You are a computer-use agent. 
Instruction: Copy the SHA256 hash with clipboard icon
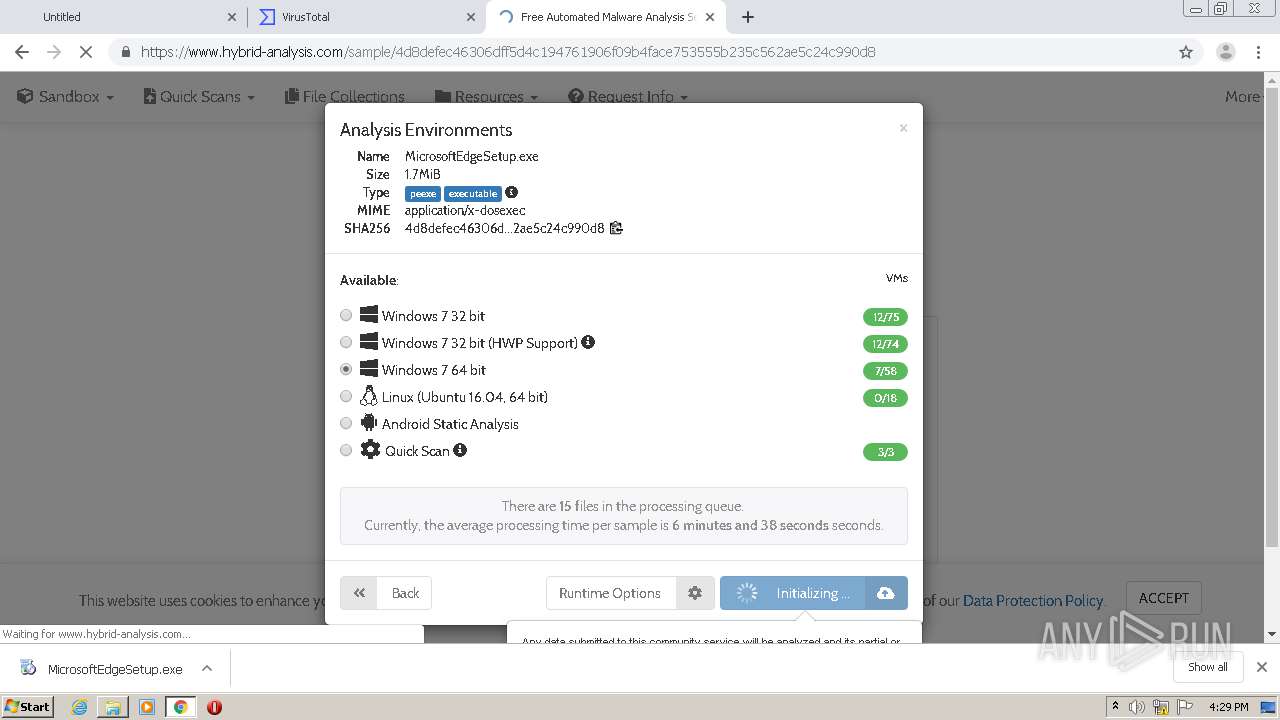[616, 228]
